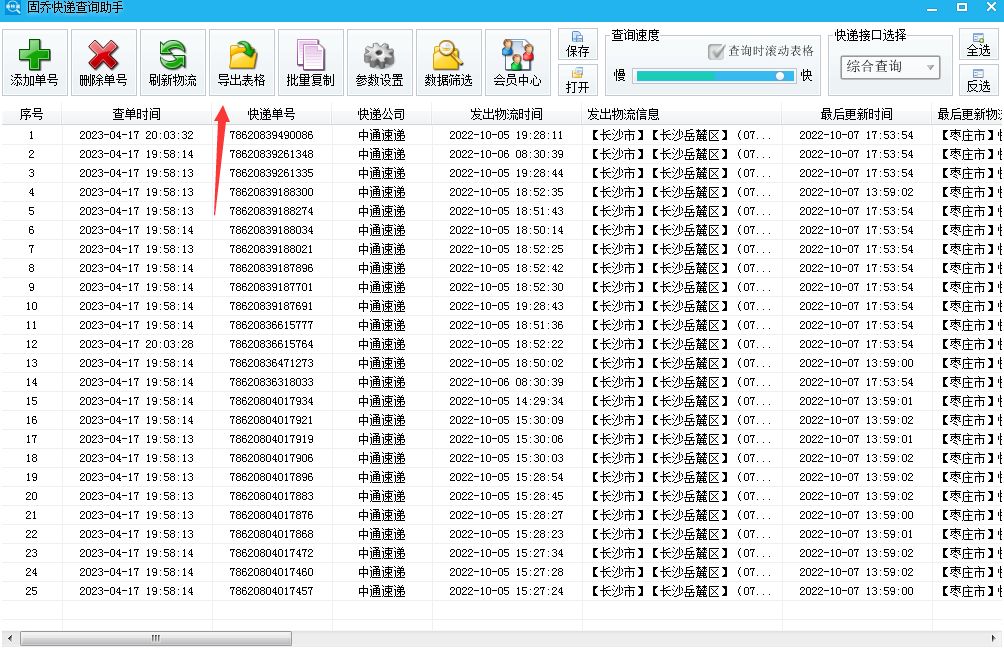The height and width of the screenshot is (648, 1004).
Task: Toggle the 查询时滚动表格 checkbox
Action: pyautogui.click(x=716, y=53)
